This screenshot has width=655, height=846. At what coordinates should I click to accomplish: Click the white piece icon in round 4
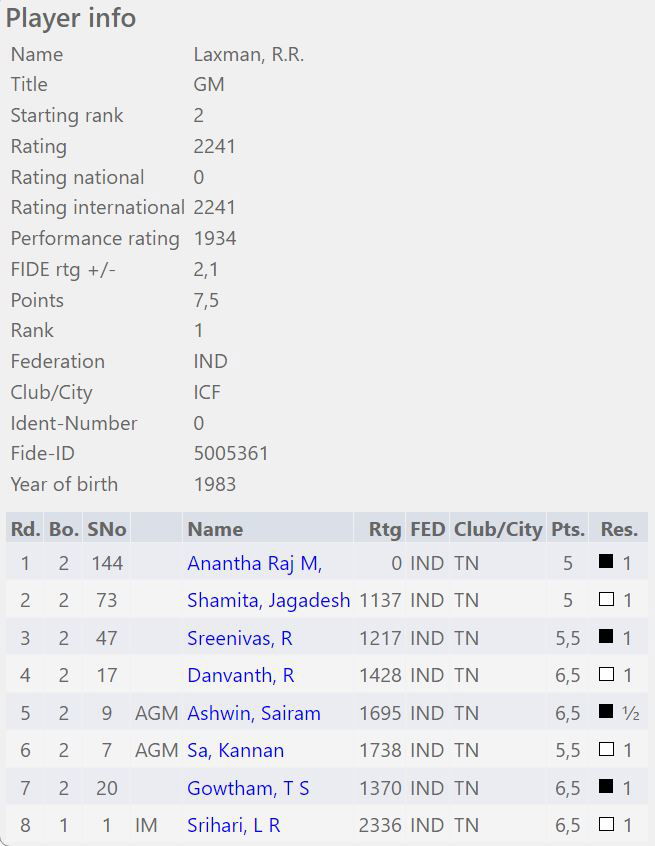pyautogui.click(x=606, y=675)
